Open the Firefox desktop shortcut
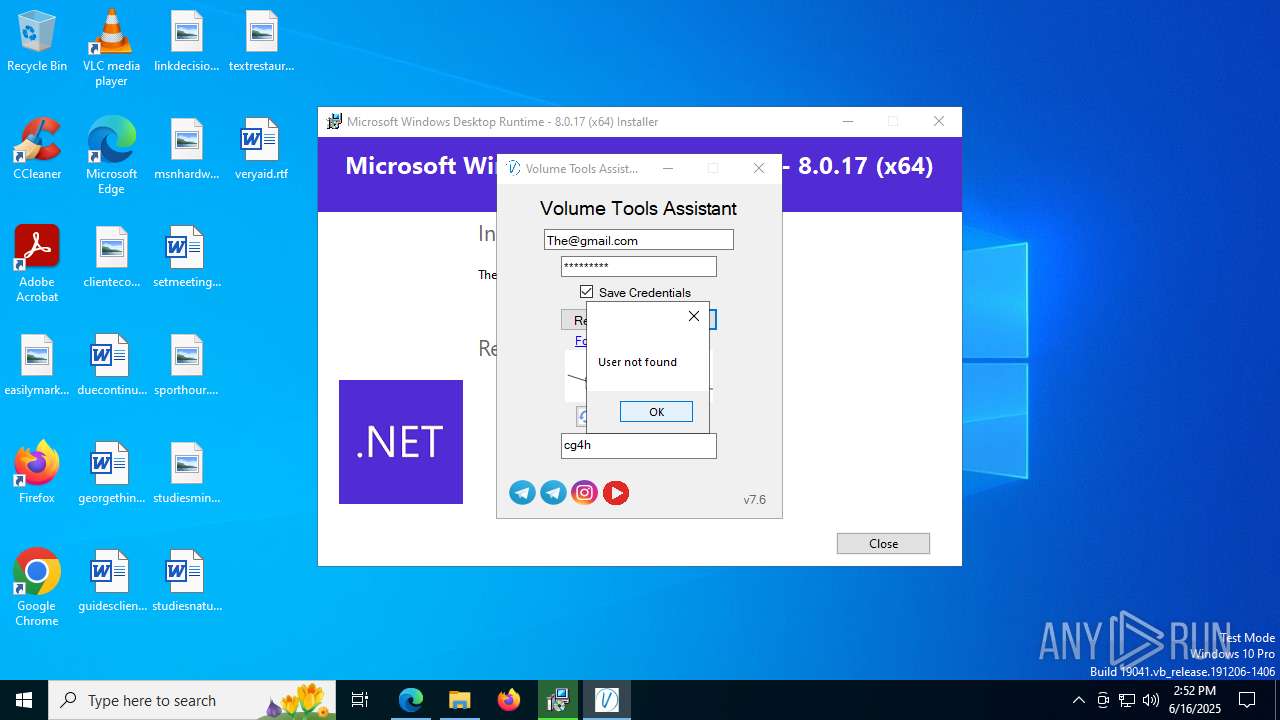Viewport: 1280px width, 720px height. [37, 474]
